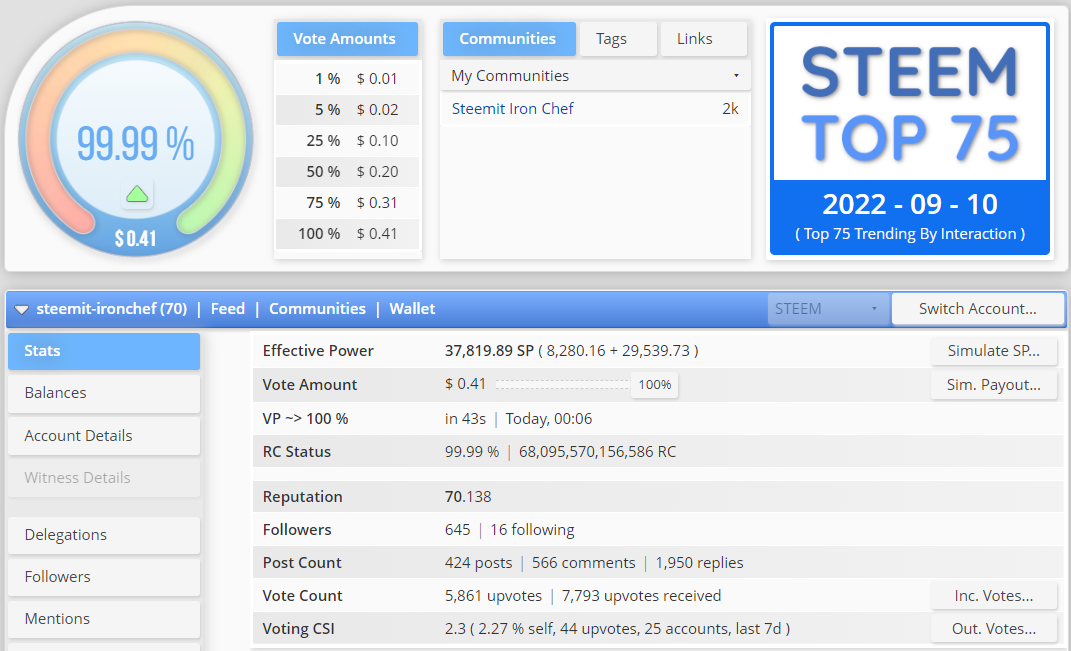
Task: Click the 70.138 reputation value
Action: (x=468, y=497)
